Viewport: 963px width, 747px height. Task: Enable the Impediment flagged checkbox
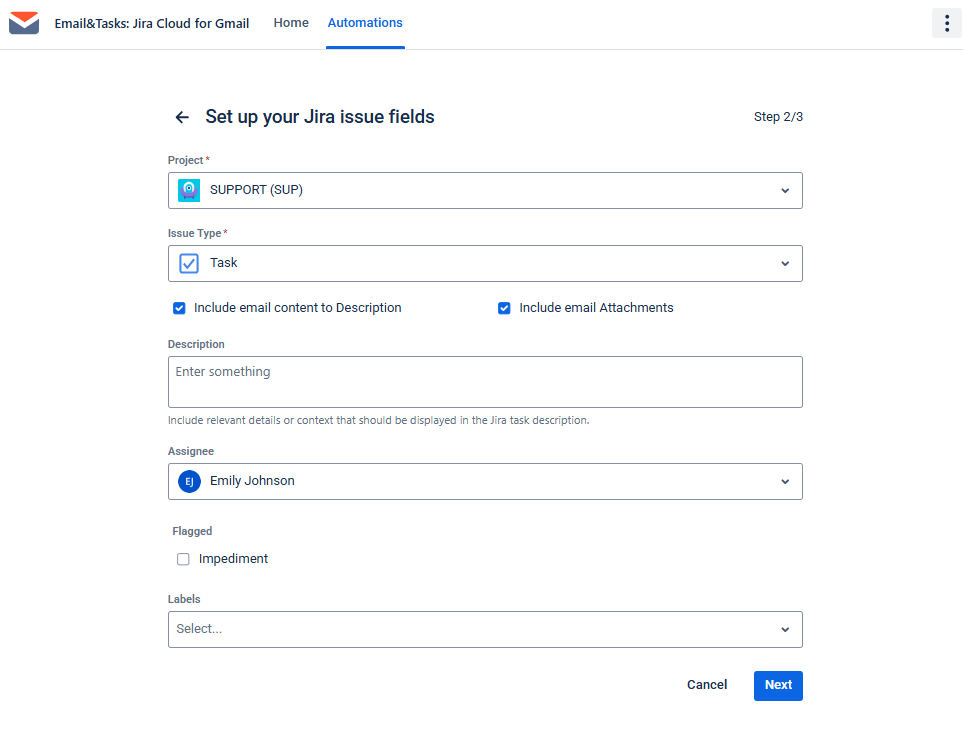183,559
